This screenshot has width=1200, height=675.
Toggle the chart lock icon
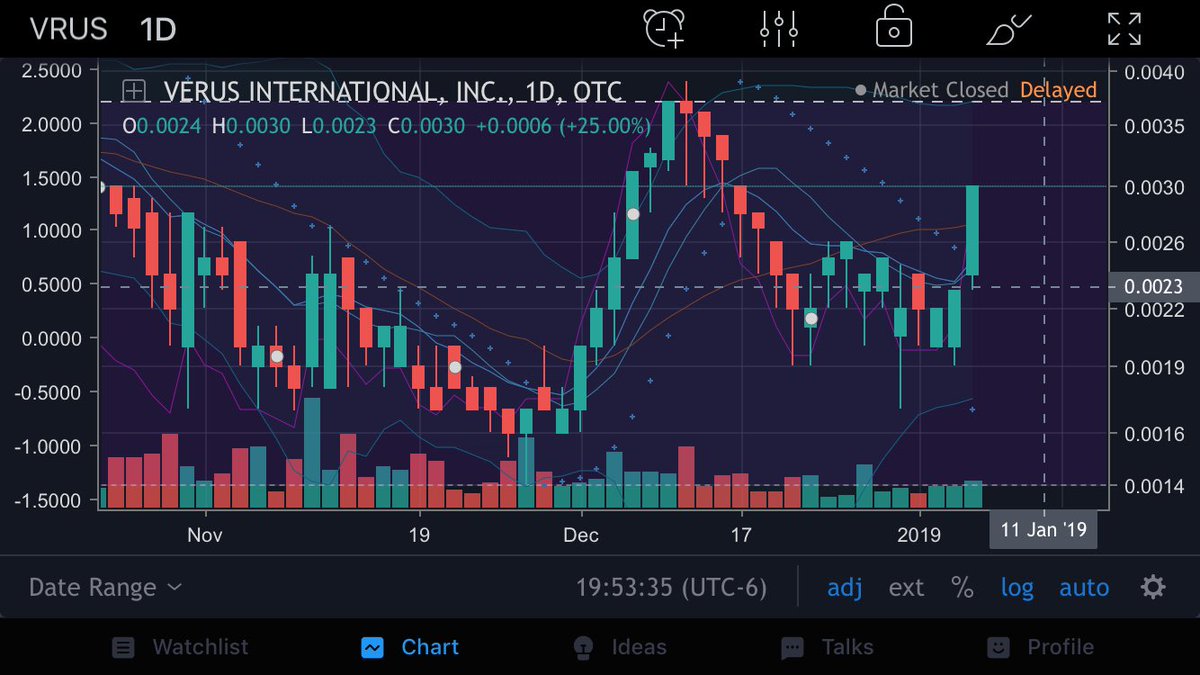click(x=893, y=27)
